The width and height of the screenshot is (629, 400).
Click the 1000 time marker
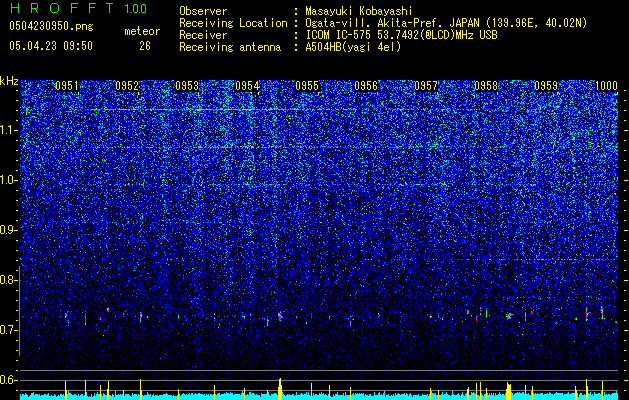[606, 86]
